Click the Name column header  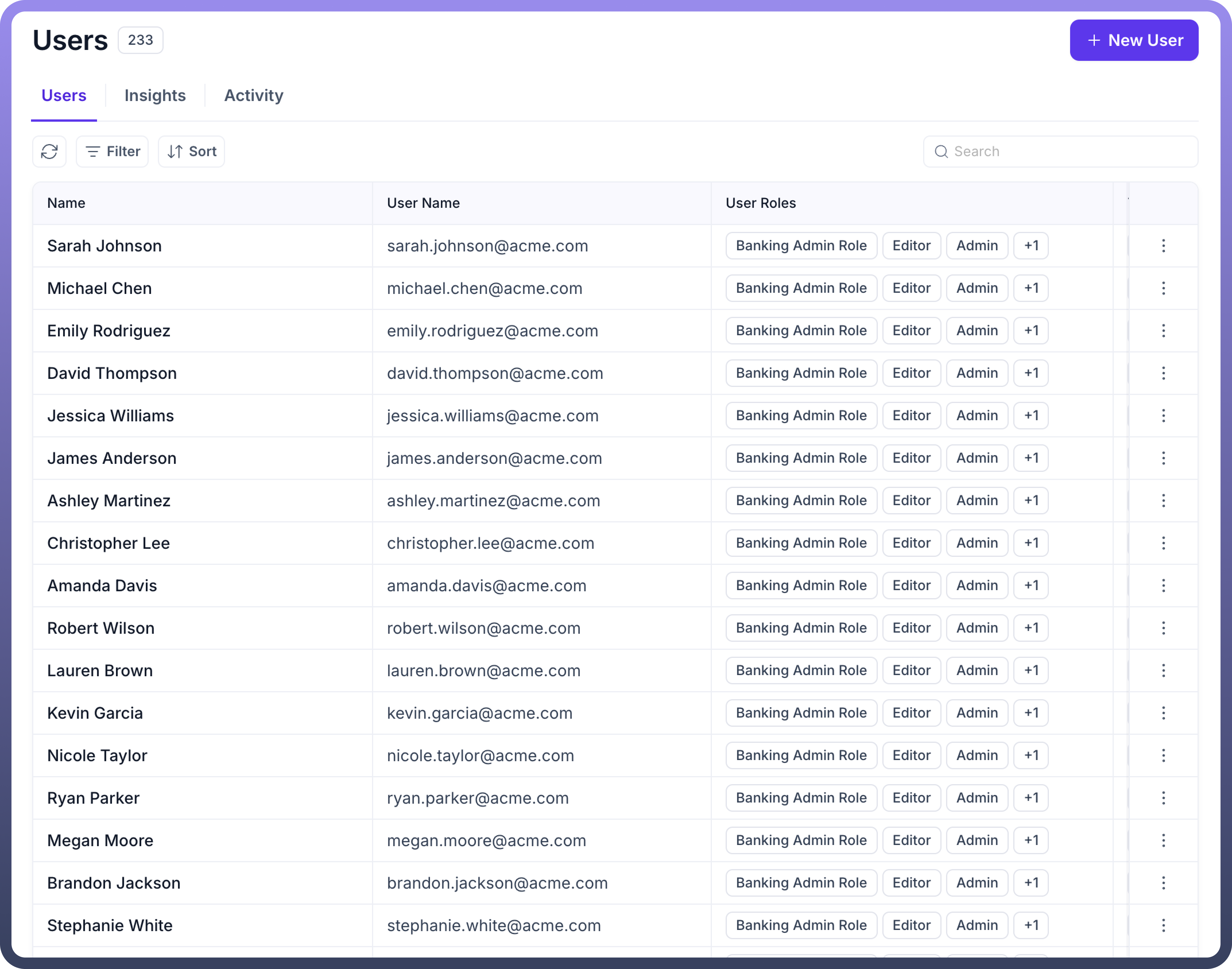click(66, 203)
